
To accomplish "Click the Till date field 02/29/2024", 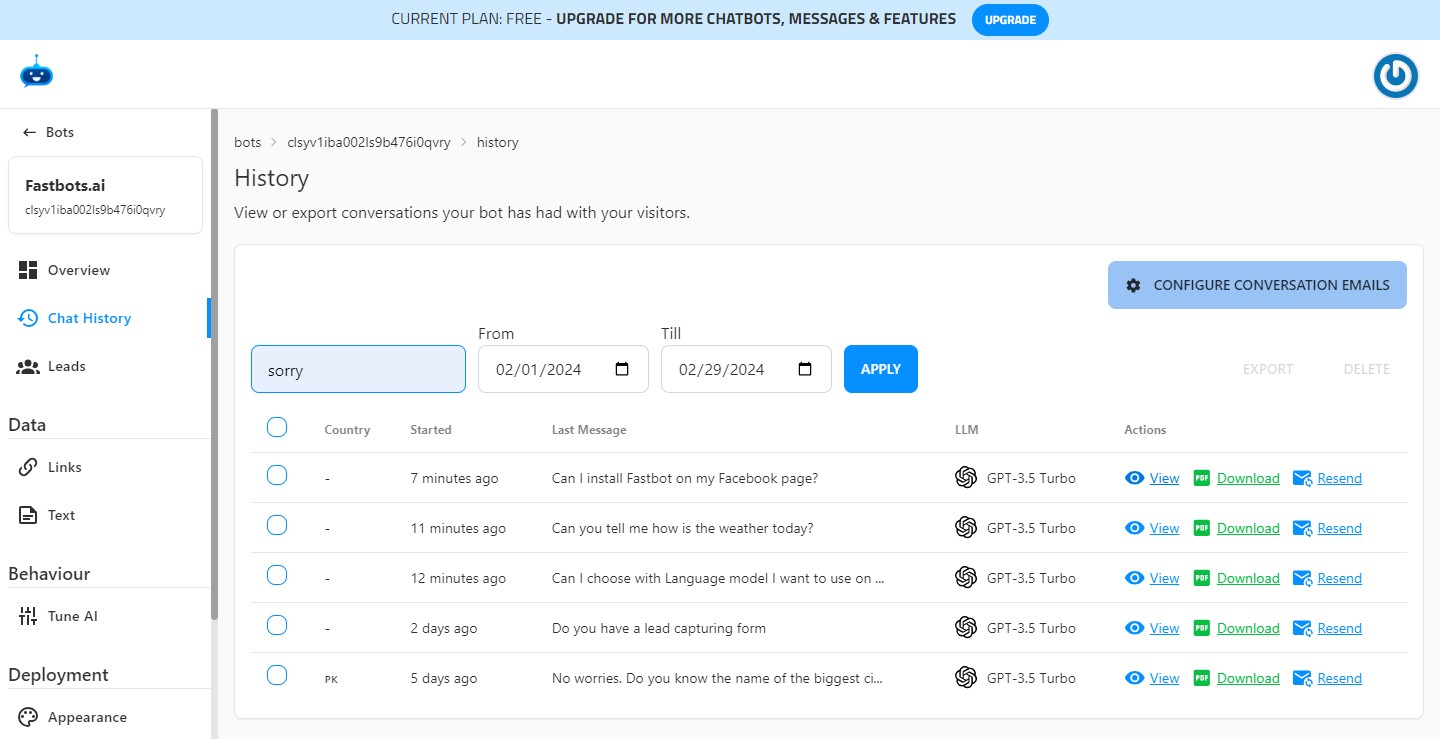I will coord(746,369).
